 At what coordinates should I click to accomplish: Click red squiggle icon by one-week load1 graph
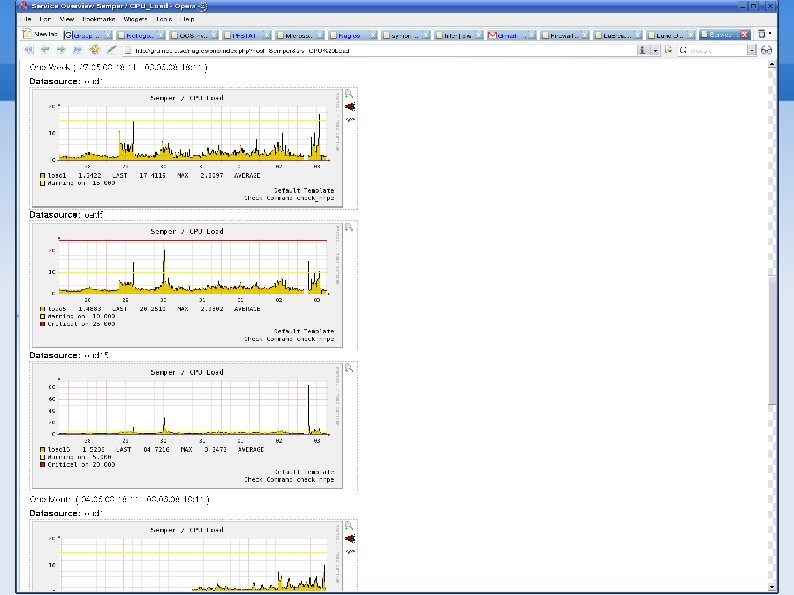pyautogui.click(x=350, y=120)
